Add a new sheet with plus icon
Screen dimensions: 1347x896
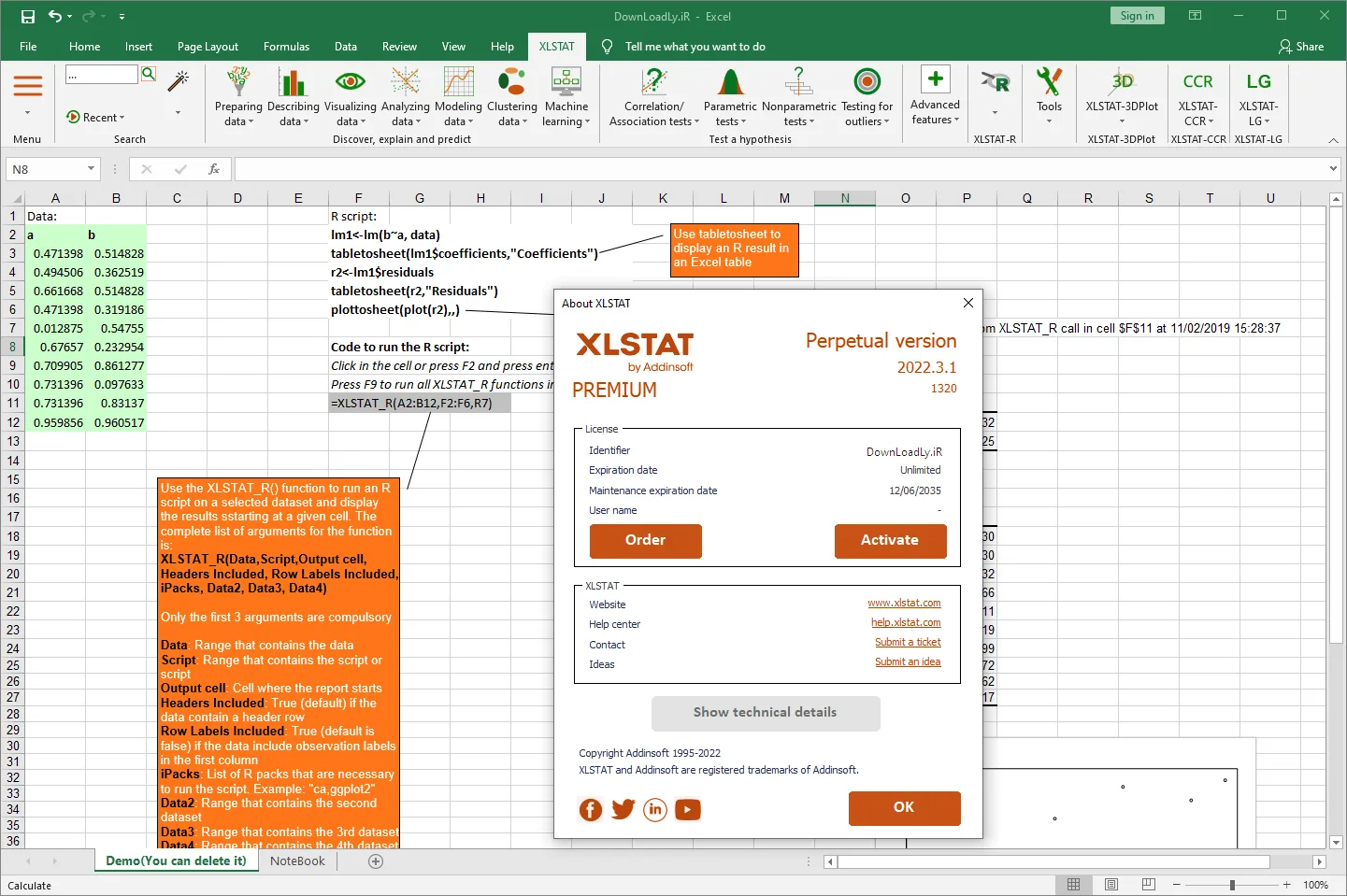pos(376,861)
